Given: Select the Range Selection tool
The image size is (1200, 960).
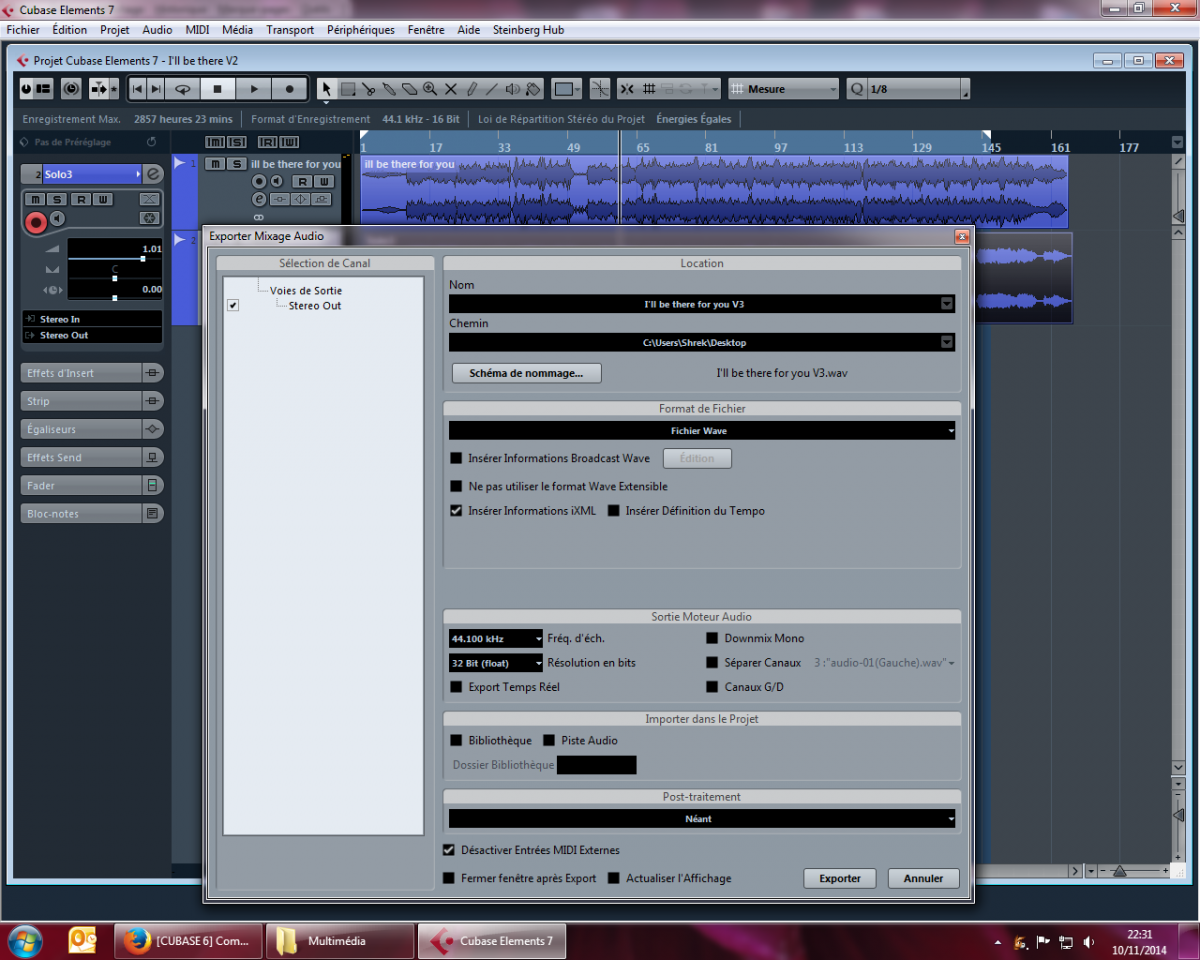Looking at the screenshot, I should click(x=348, y=89).
